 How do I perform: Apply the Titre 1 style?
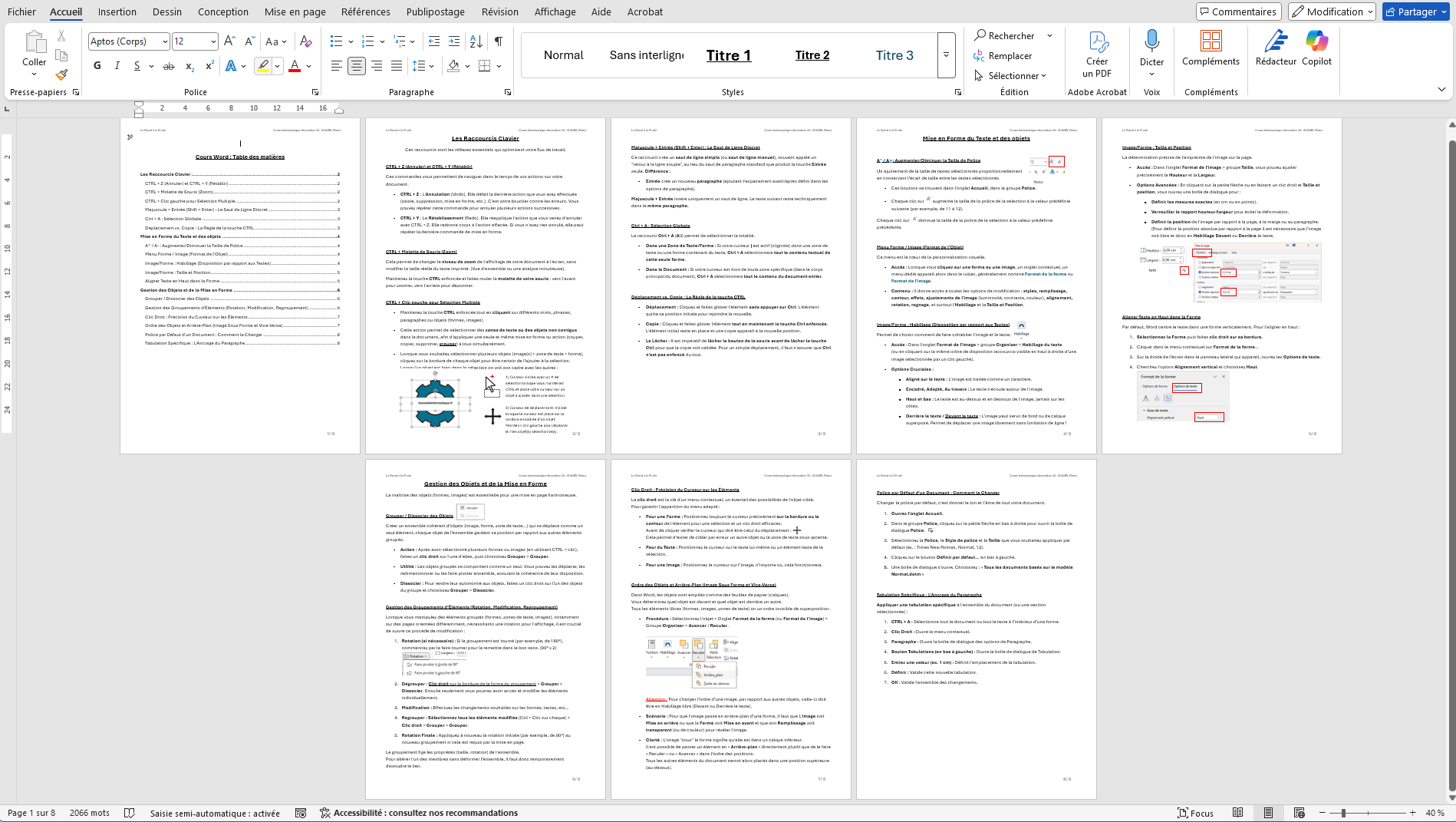728,55
